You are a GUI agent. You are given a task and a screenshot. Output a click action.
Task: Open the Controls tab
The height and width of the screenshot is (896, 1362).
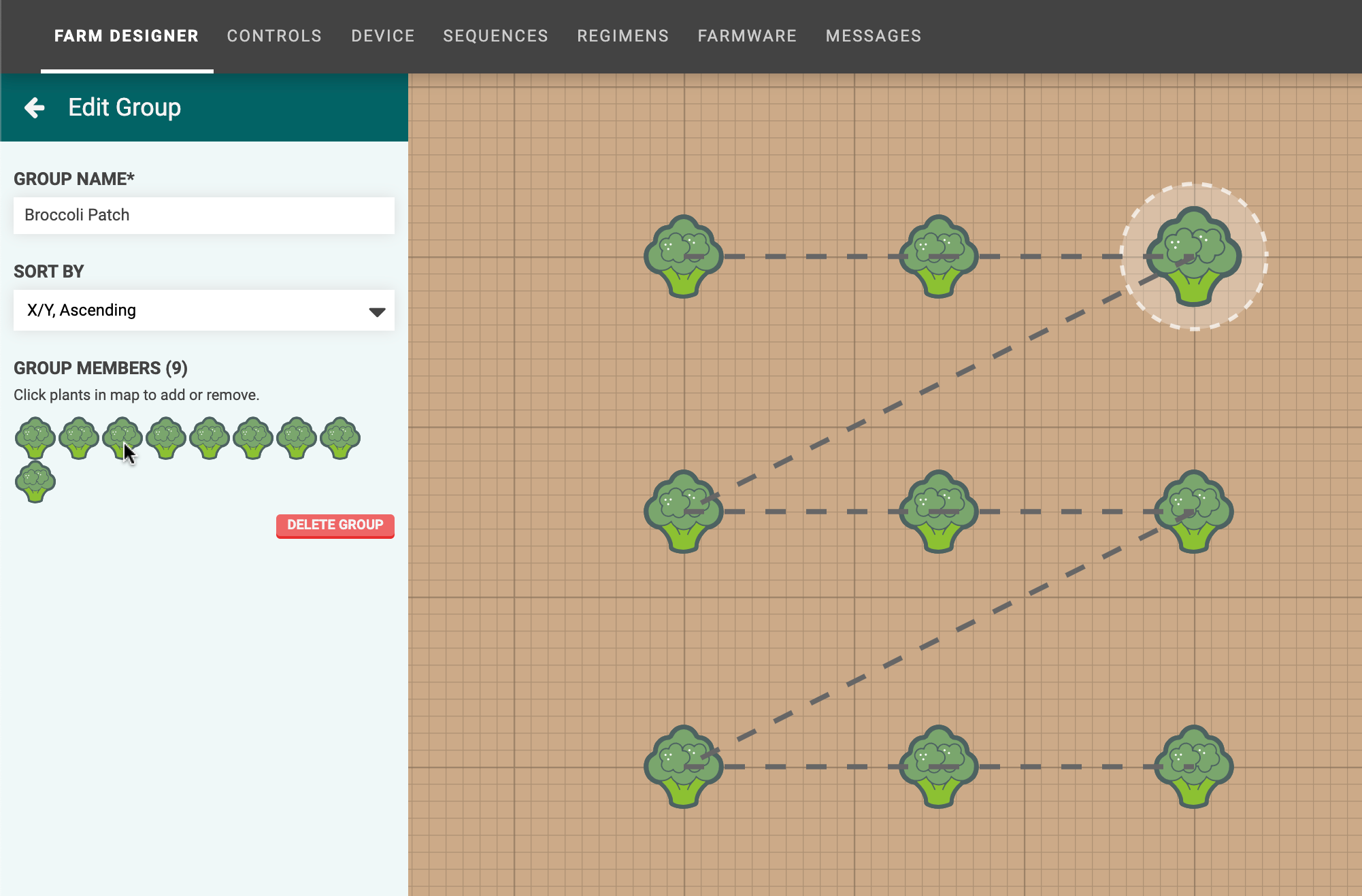274,36
